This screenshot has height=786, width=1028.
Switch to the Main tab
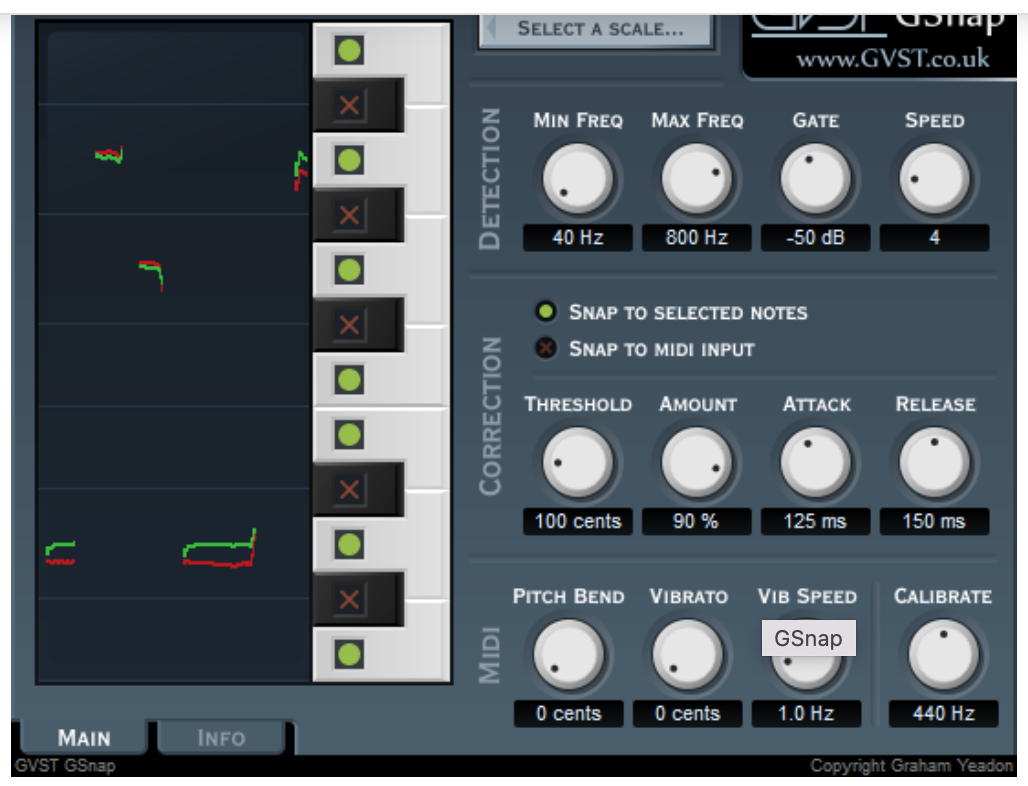click(84, 737)
